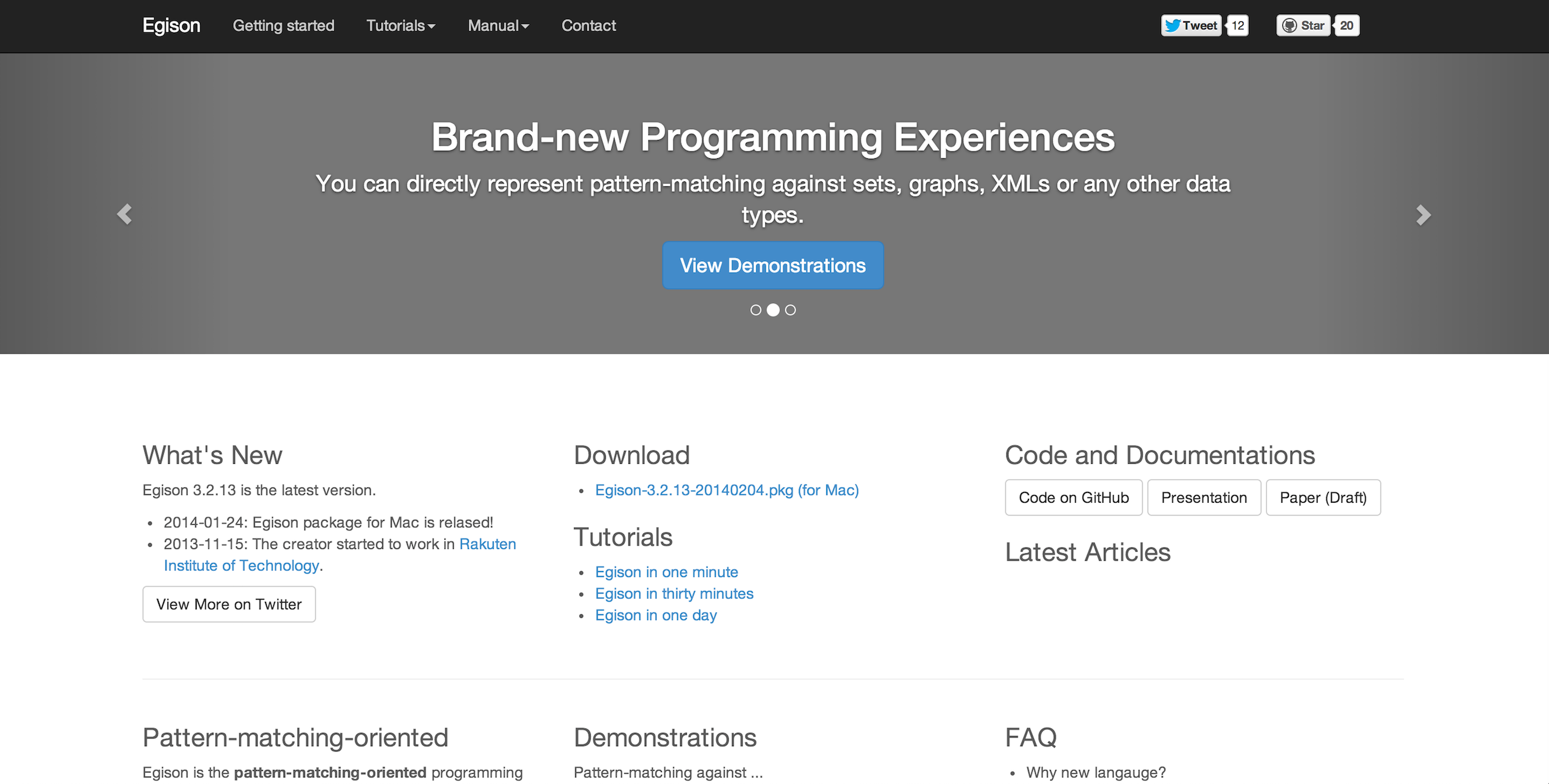Image resolution: width=1549 pixels, height=784 pixels.
Task: Open the star count bubble showing 20
Action: coord(1347,26)
